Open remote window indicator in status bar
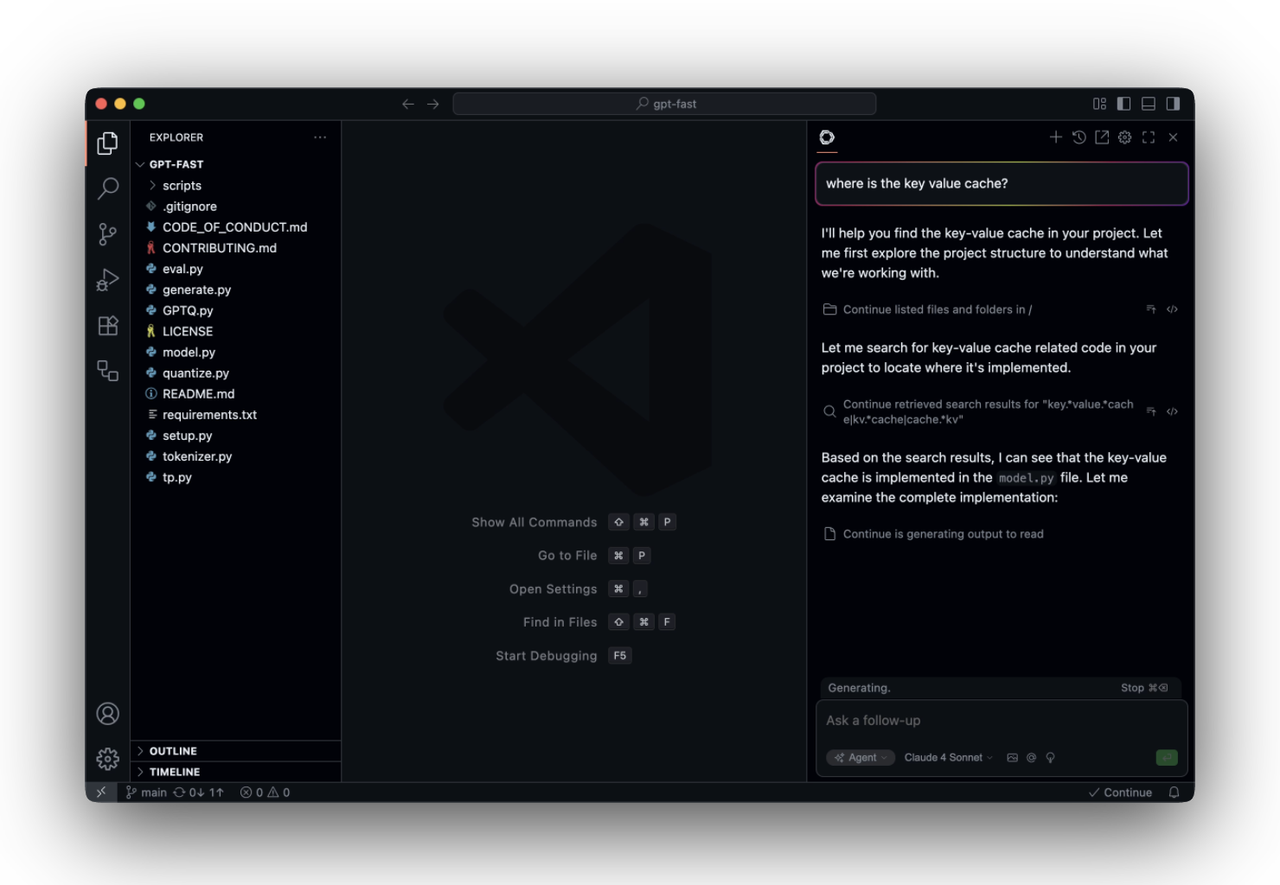This screenshot has width=1280, height=885. [101, 792]
